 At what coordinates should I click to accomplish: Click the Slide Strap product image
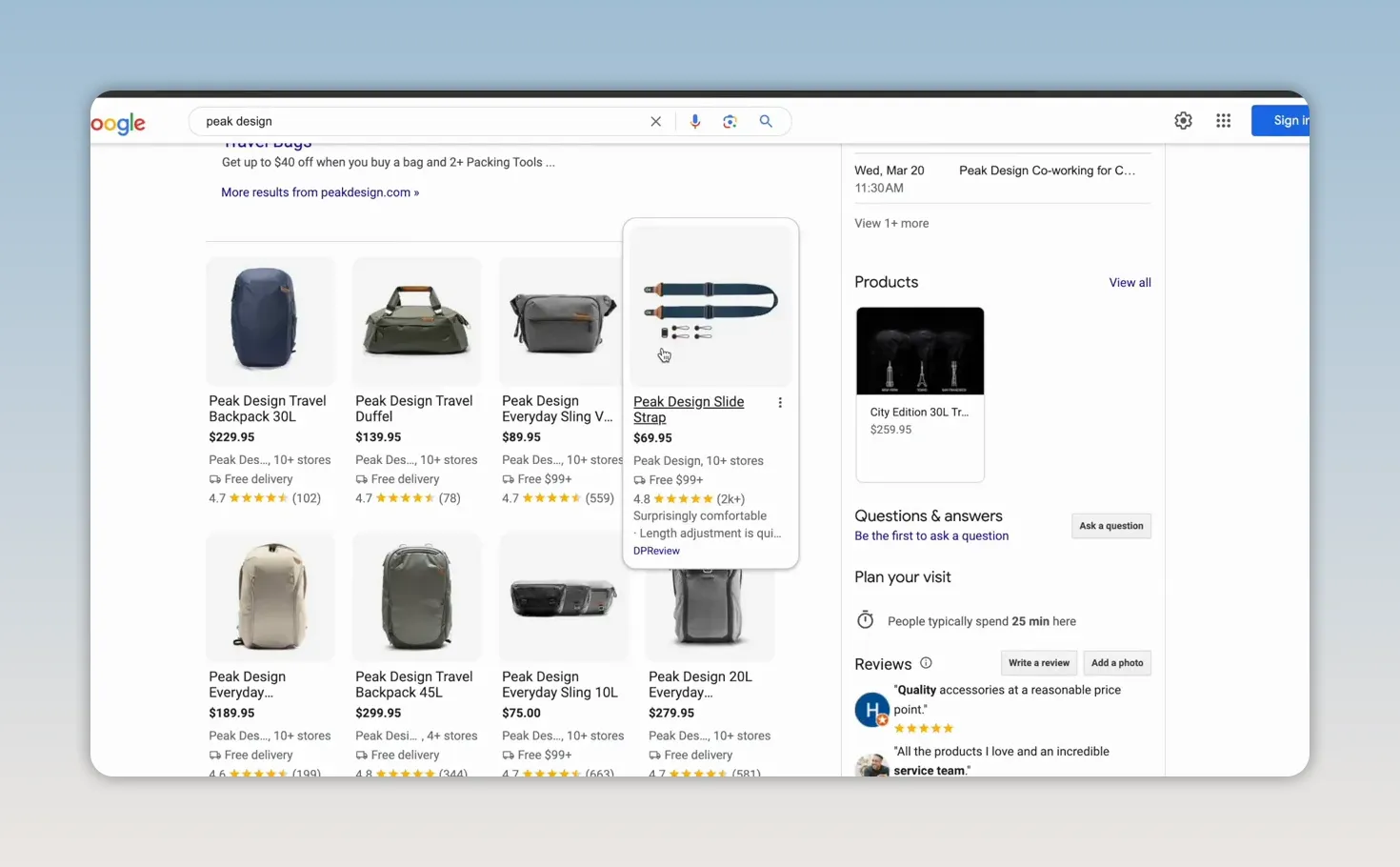pyautogui.click(x=710, y=307)
